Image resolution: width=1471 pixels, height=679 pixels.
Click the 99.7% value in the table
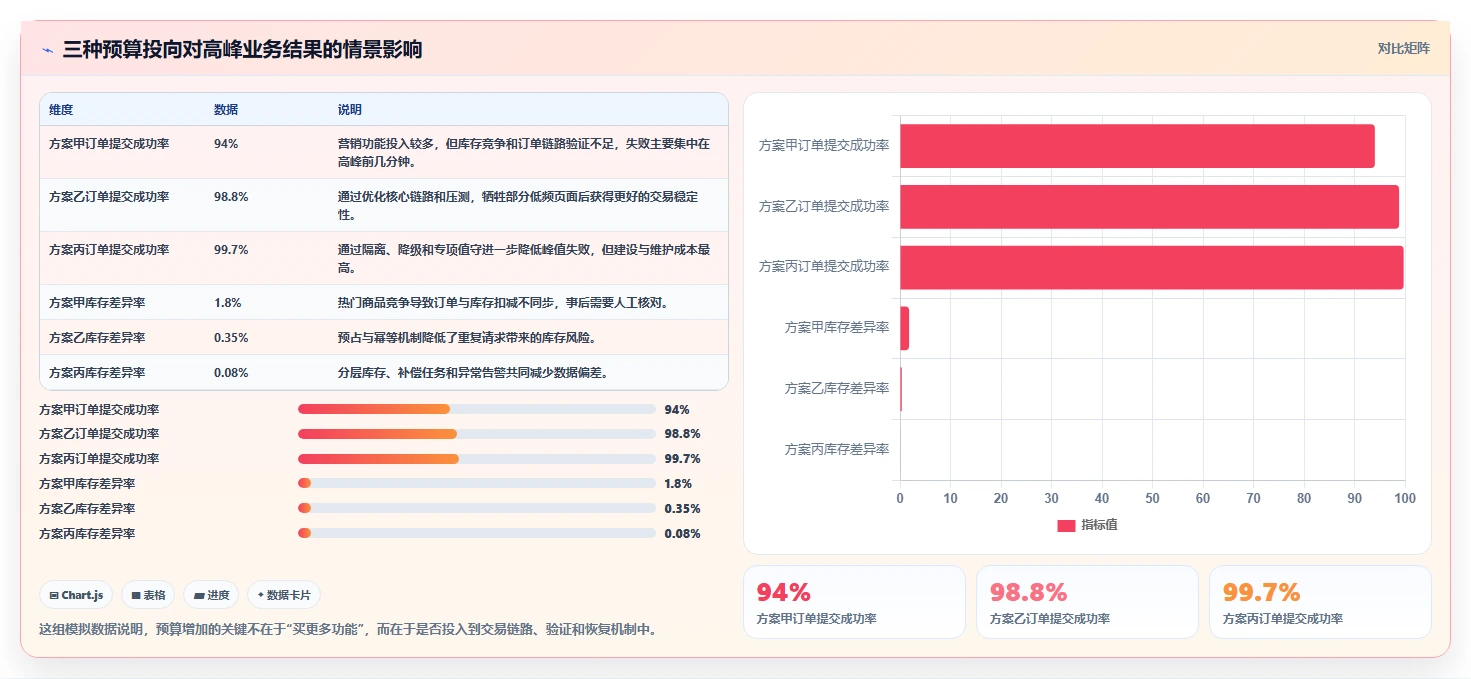tap(231, 250)
